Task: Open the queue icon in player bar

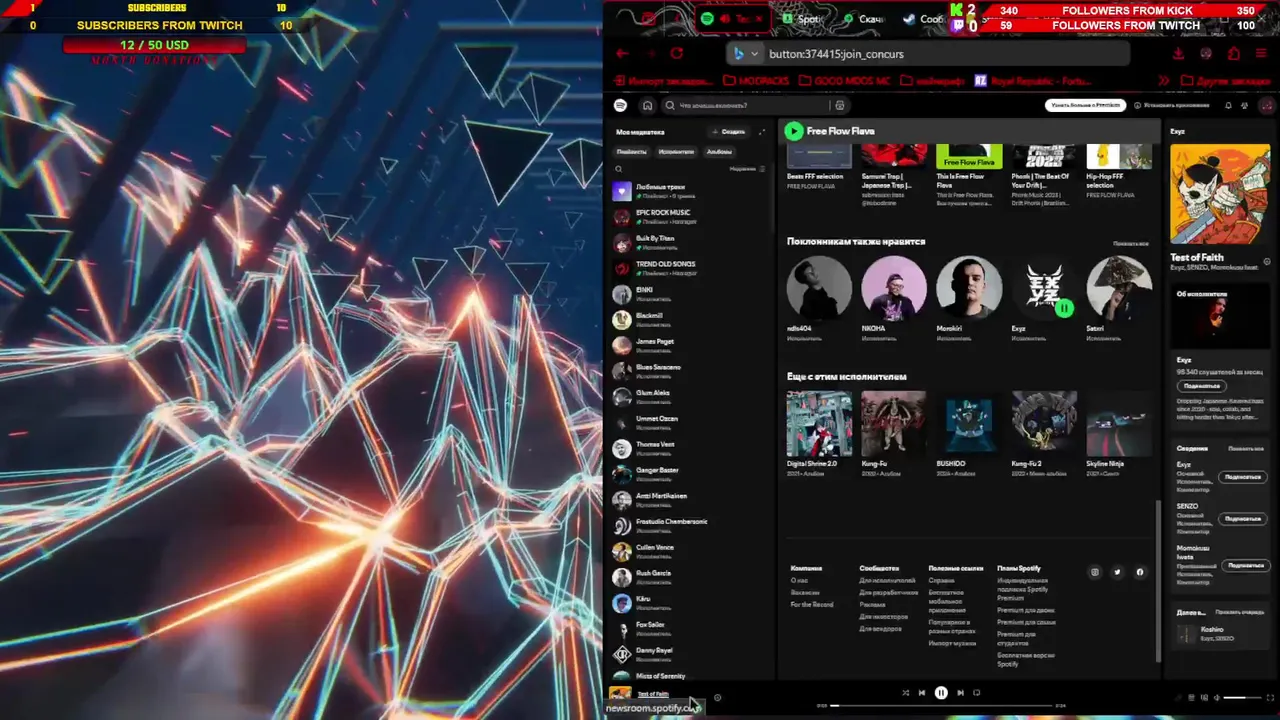Action: tap(1191, 697)
